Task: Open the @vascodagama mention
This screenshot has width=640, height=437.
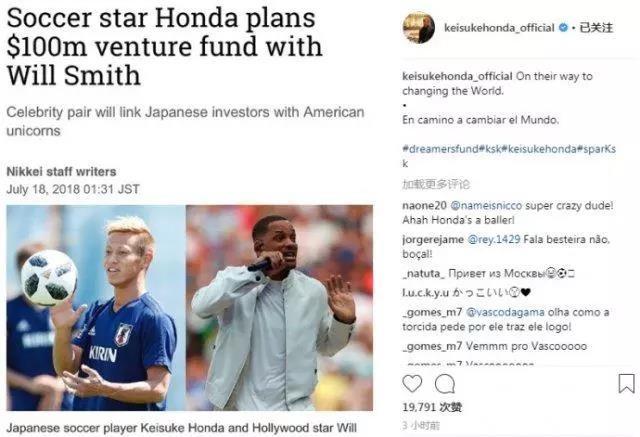Action: coord(505,312)
